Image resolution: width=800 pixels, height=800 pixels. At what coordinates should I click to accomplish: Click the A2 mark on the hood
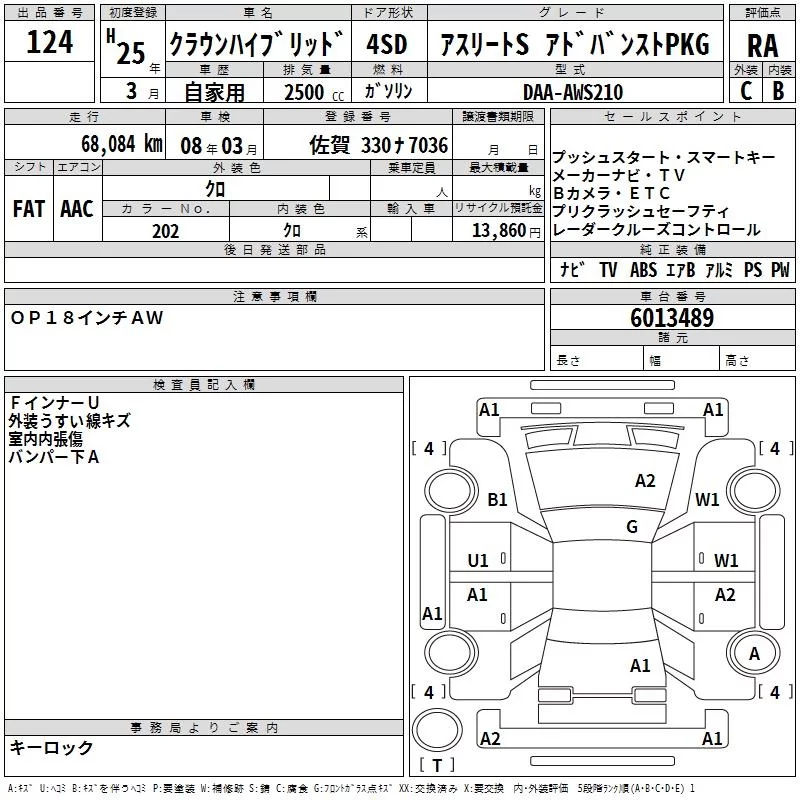(x=645, y=481)
